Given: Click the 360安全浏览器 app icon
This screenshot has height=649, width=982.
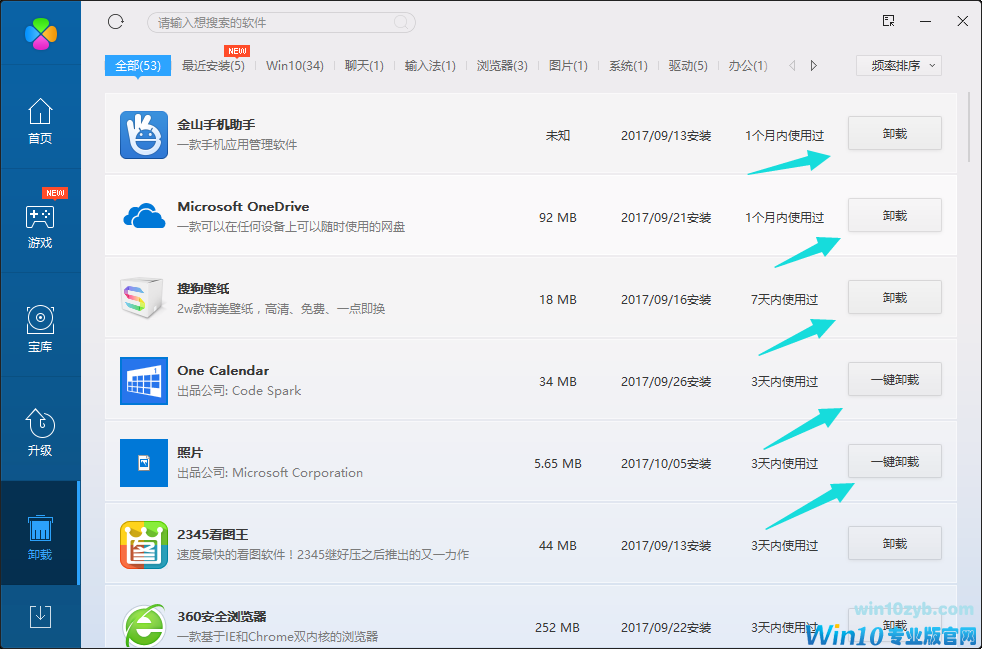Looking at the screenshot, I should coord(144,626).
